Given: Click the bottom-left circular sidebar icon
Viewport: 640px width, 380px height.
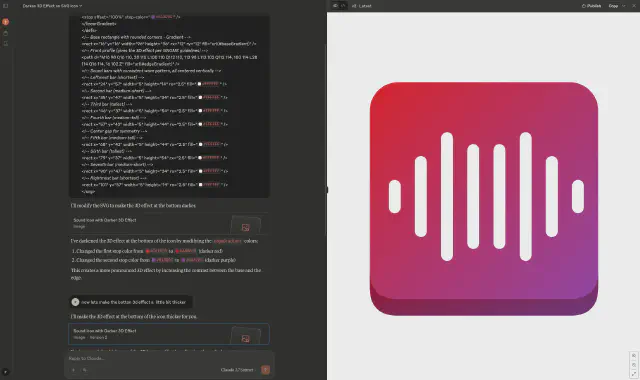Looking at the screenshot, I should point(5,372).
